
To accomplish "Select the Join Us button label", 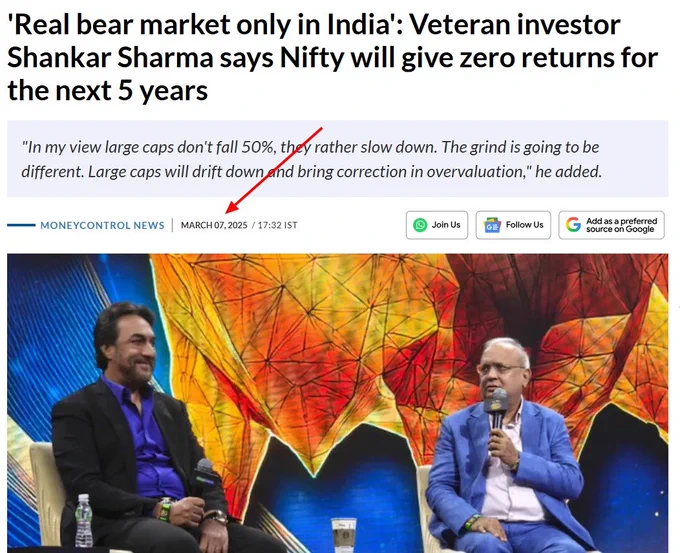I will click(x=446, y=225).
